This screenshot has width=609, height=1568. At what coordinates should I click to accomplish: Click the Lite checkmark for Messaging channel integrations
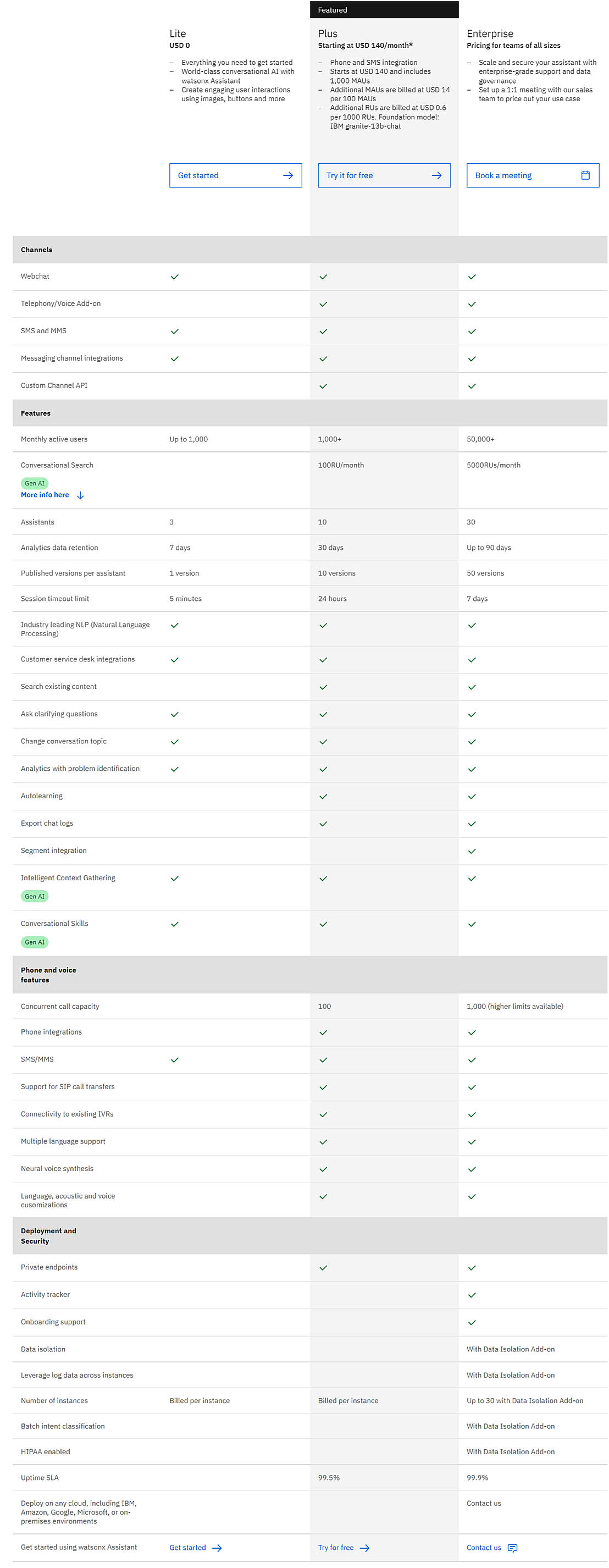175,359
